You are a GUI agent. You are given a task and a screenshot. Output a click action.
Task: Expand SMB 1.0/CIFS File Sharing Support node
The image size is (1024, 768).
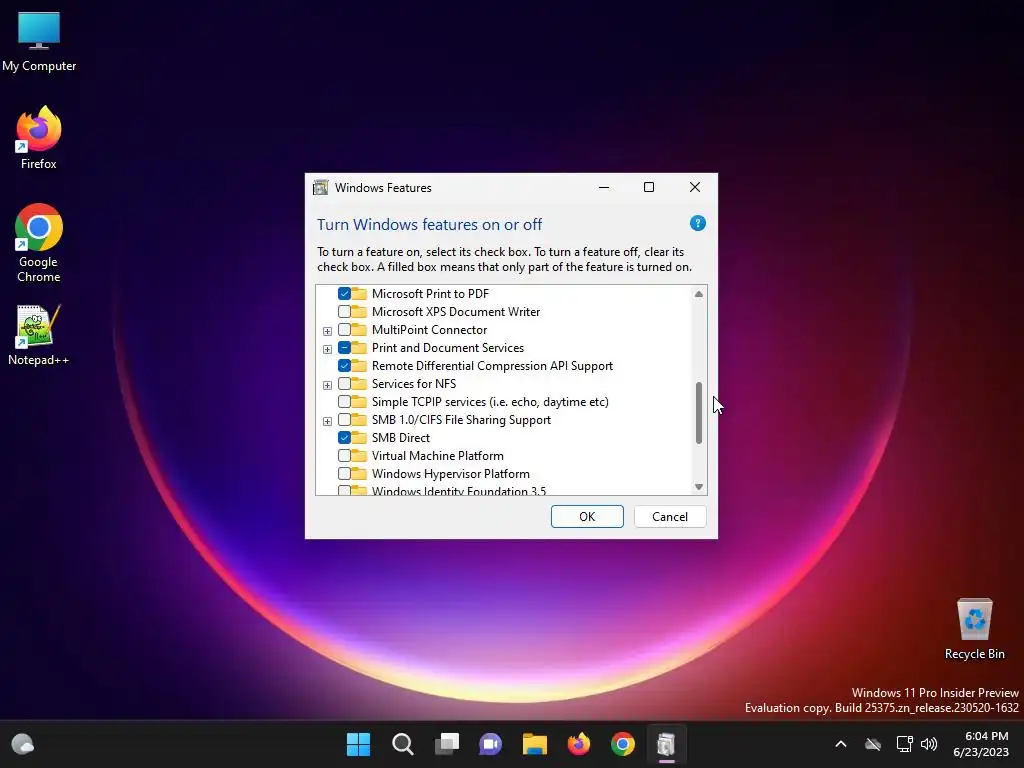point(327,421)
